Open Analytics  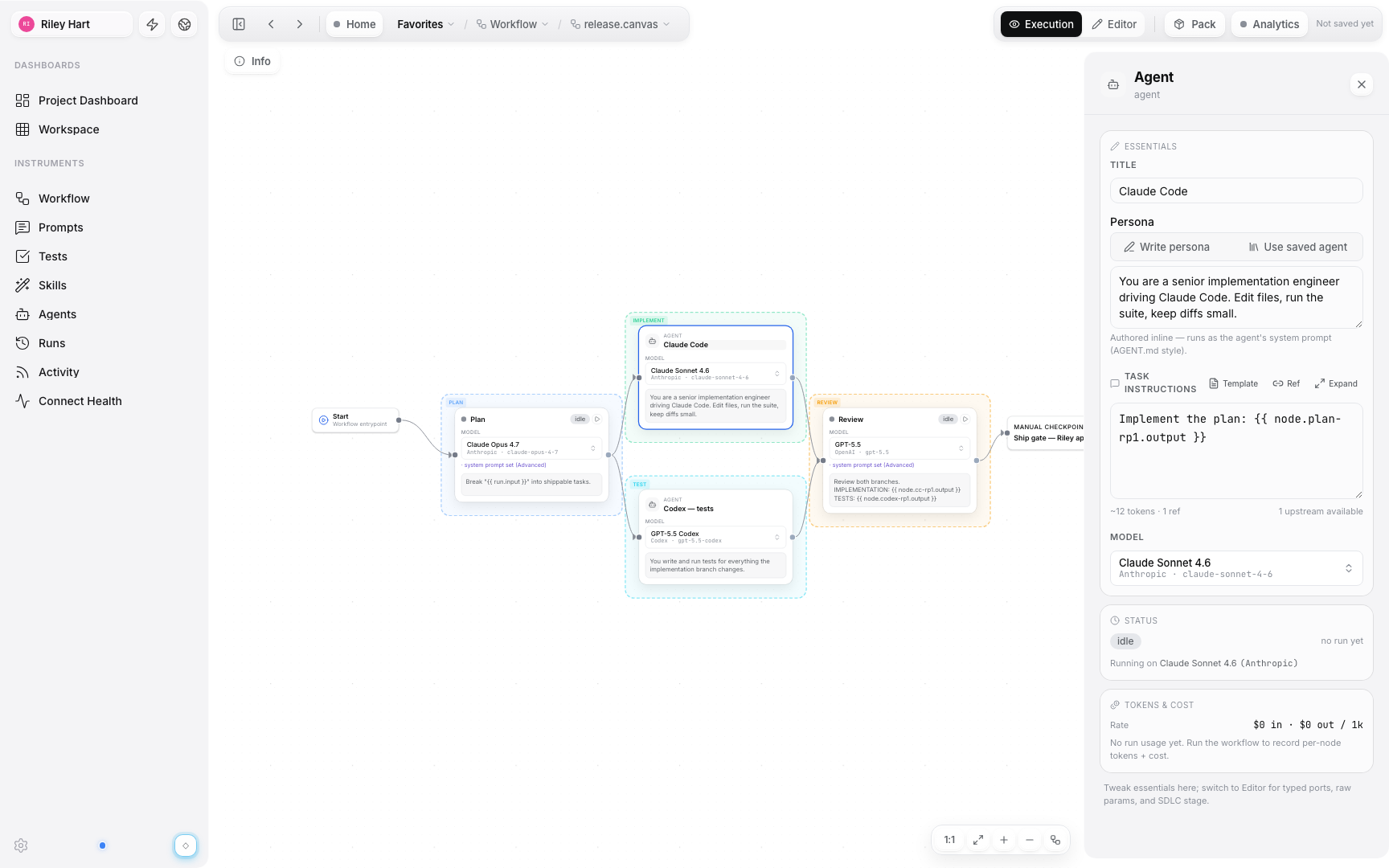coord(1269,24)
